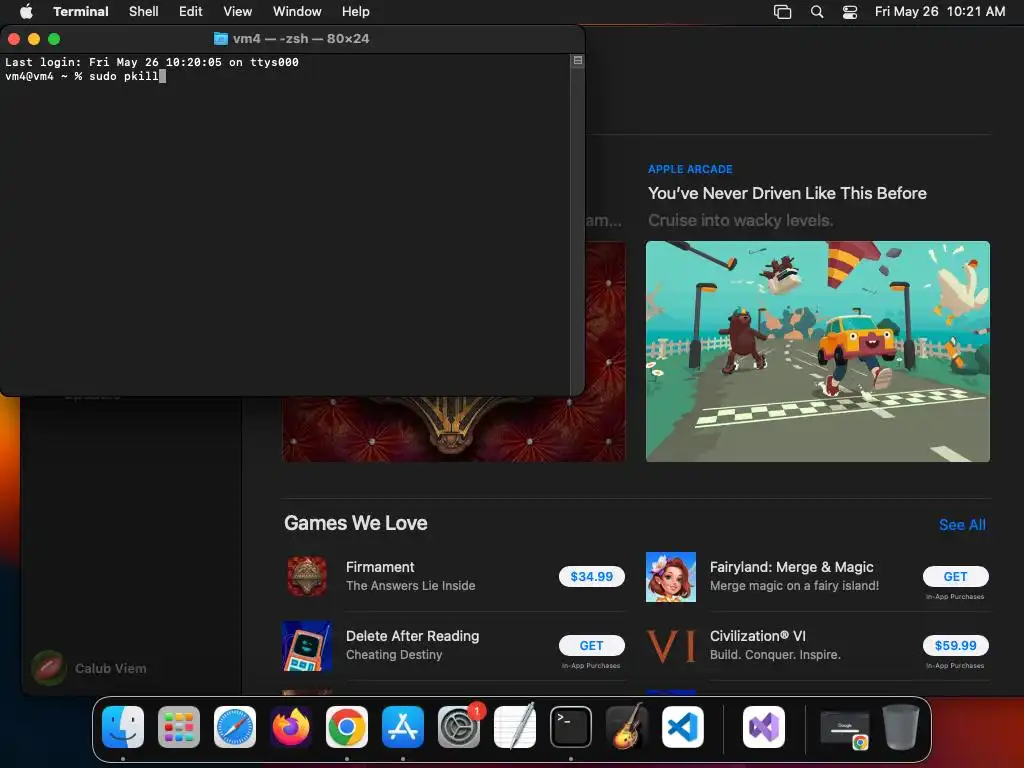The height and width of the screenshot is (768, 1024).
Task: Open the Trash in the dock
Action: click(901, 727)
